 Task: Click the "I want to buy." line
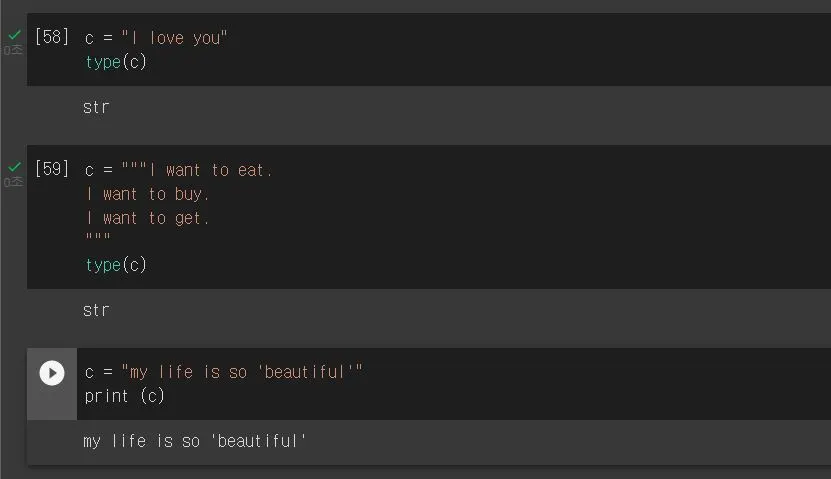tap(147, 194)
